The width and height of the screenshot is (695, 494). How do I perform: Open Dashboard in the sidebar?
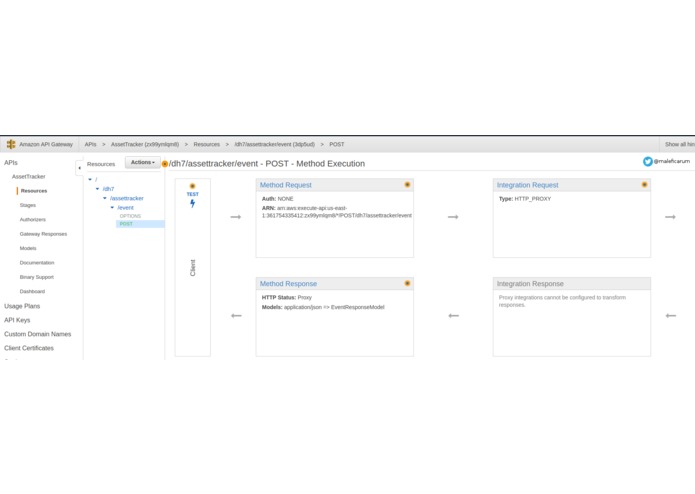32,292
